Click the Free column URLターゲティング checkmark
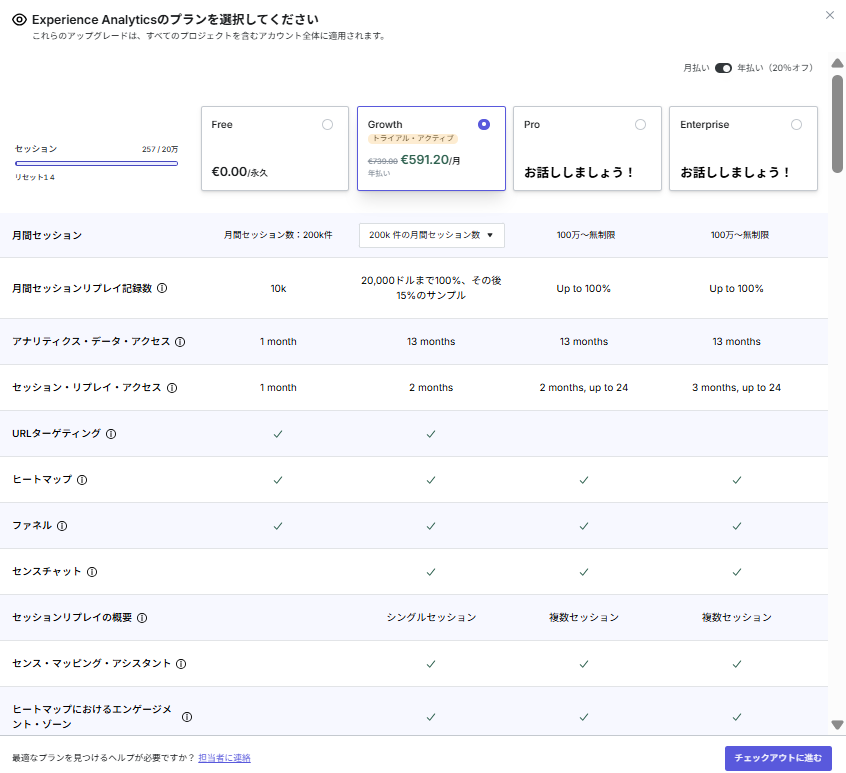 point(278,434)
